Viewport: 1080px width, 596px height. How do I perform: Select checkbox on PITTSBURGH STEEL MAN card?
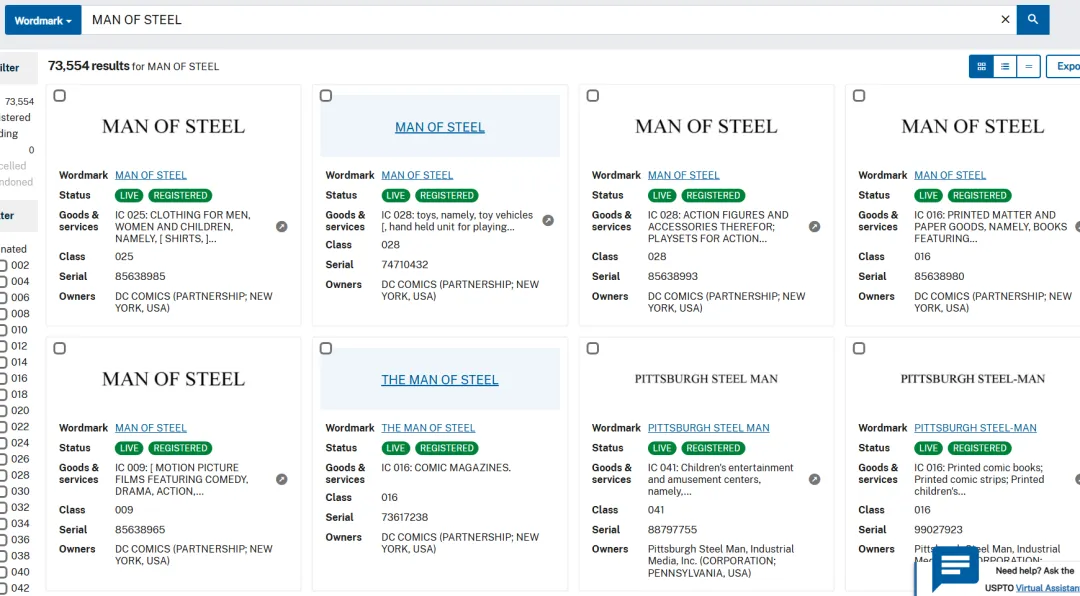tap(592, 349)
